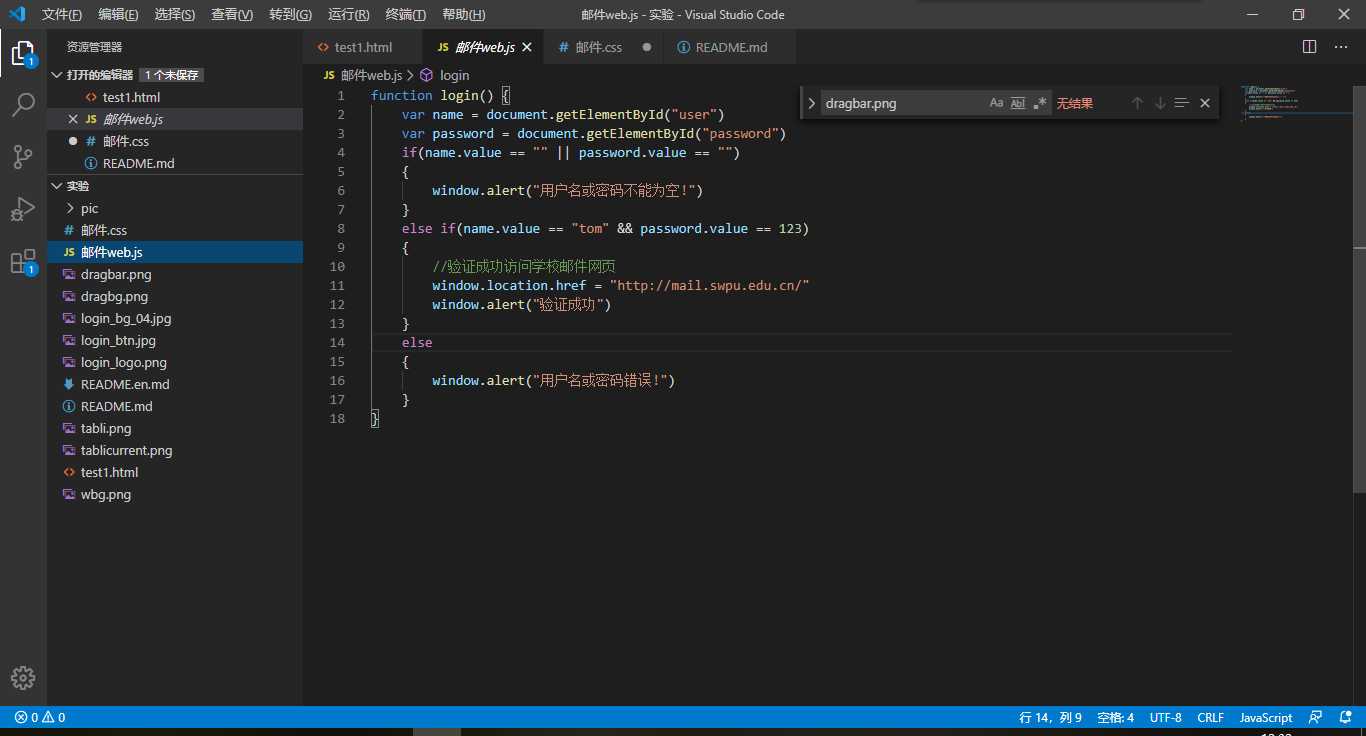
Task: Click the split editor icon
Action: [1310, 47]
